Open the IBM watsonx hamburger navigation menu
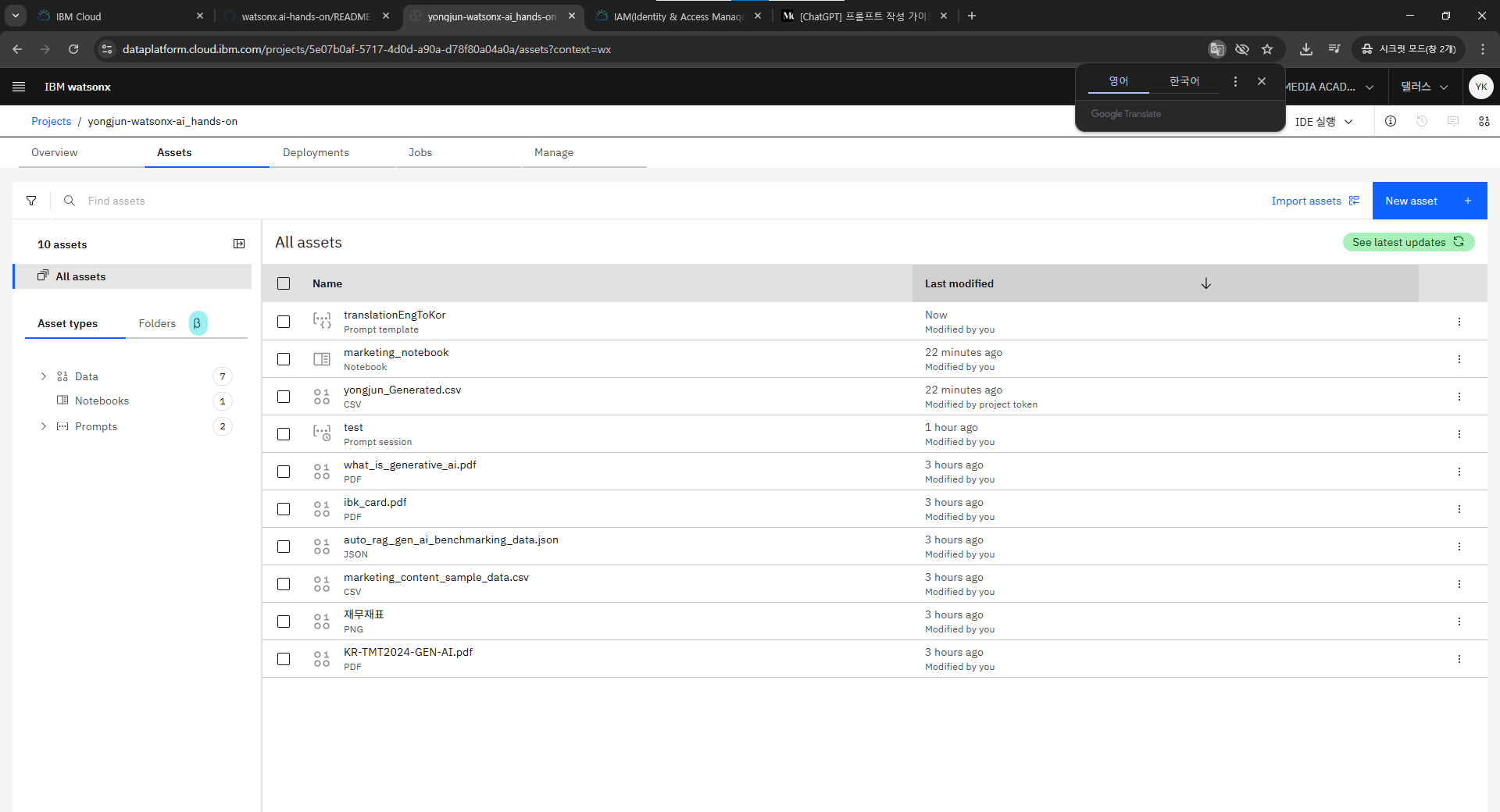The height and width of the screenshot is (812, 1500). (x=19, y=87)
